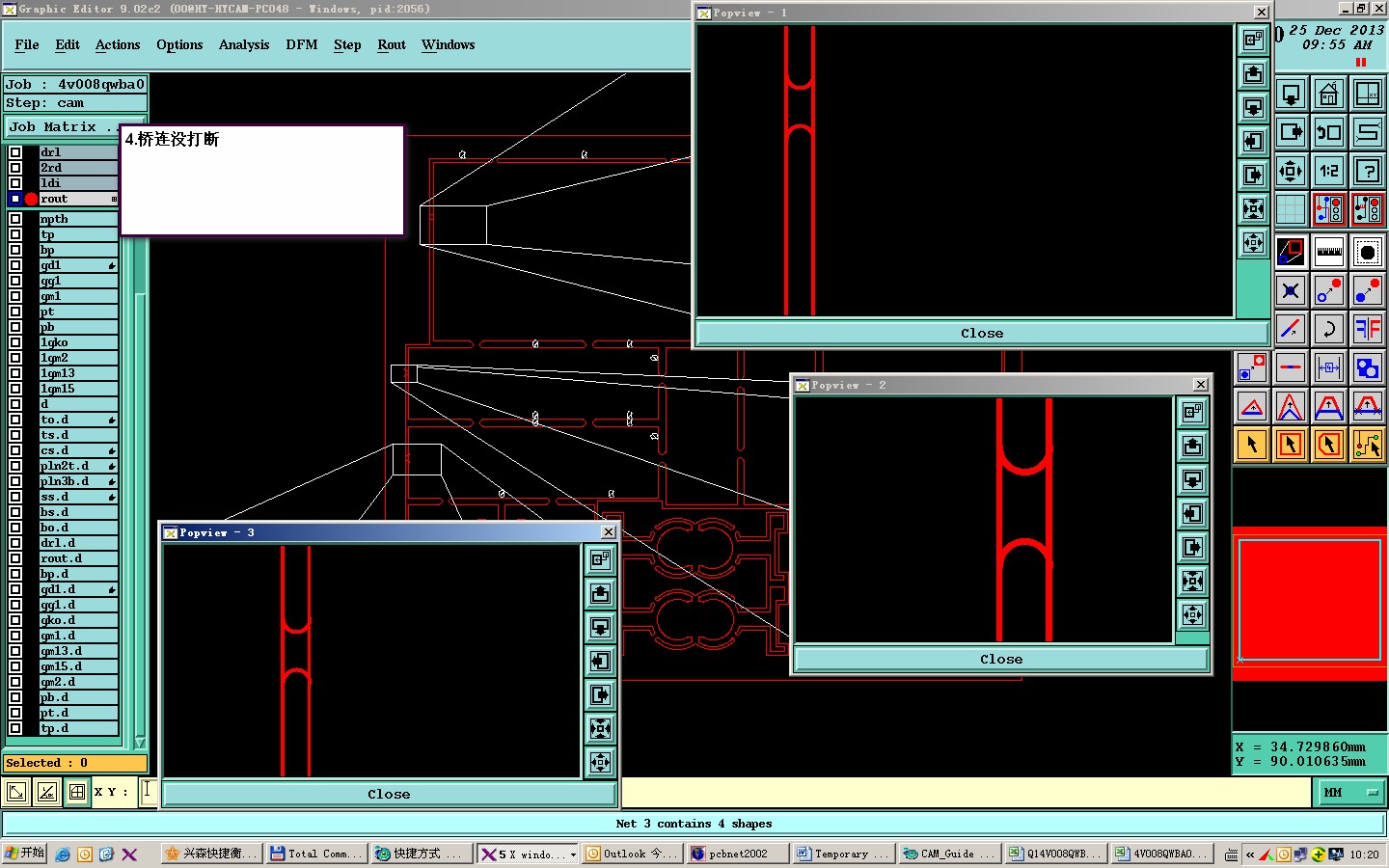
Task: Open the File menu
Action: point(27,45)
